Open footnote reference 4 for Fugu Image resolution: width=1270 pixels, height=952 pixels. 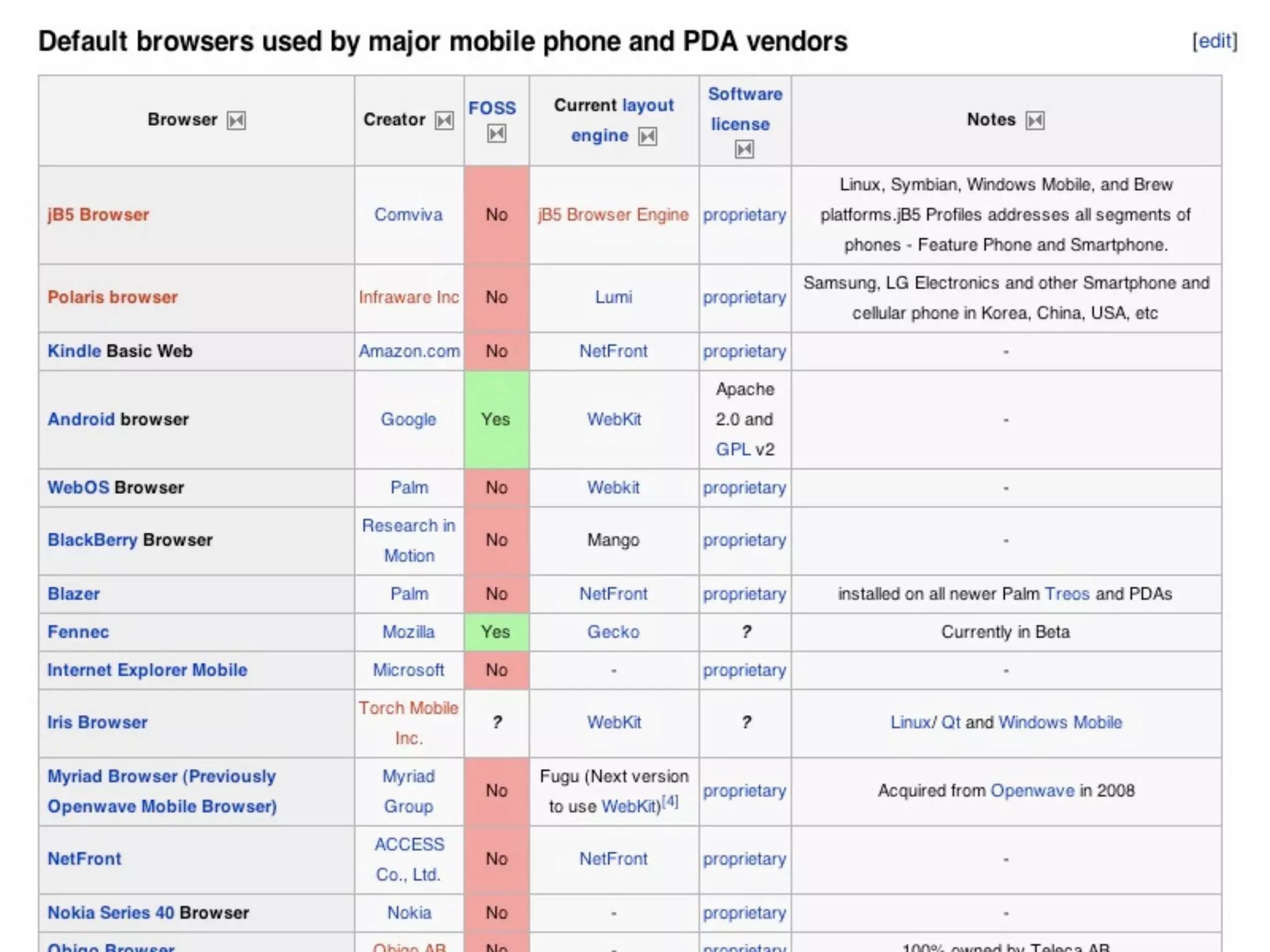point(670,801)
